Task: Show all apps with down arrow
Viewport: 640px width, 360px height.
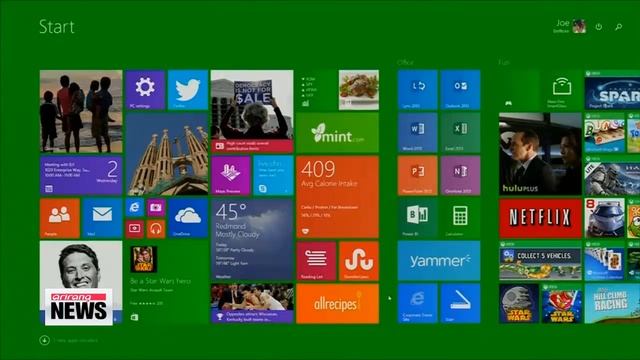Action: [x=44, y=340]
